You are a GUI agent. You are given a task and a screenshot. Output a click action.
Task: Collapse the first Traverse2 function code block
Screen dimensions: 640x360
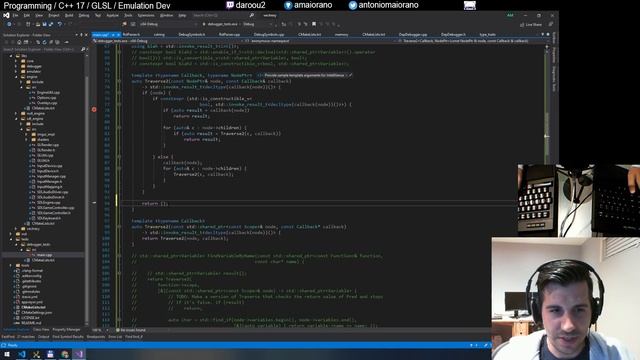pyautogui.click(x=119, y=81)
